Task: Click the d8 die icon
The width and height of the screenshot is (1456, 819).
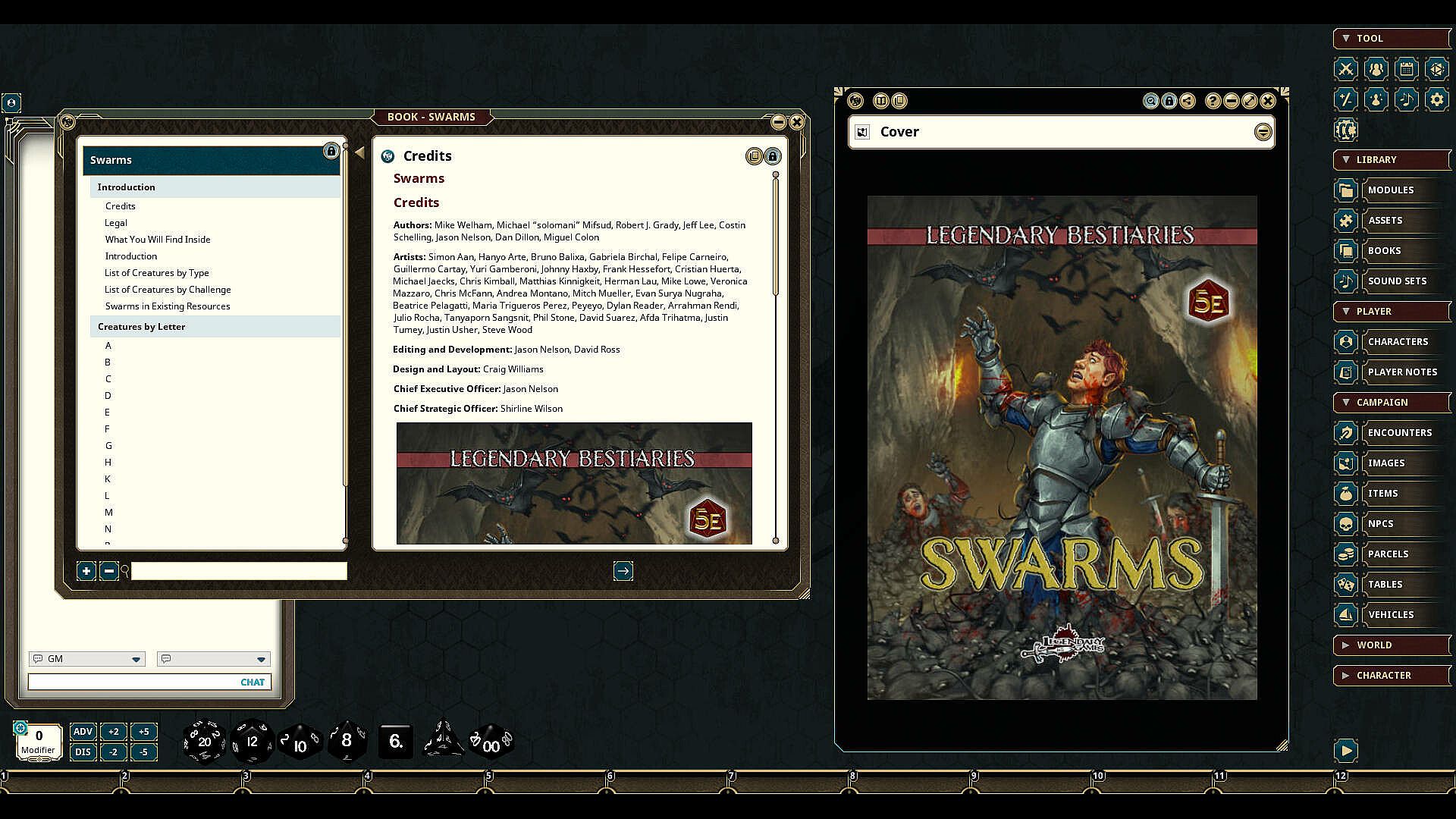Action: (347, 741)
